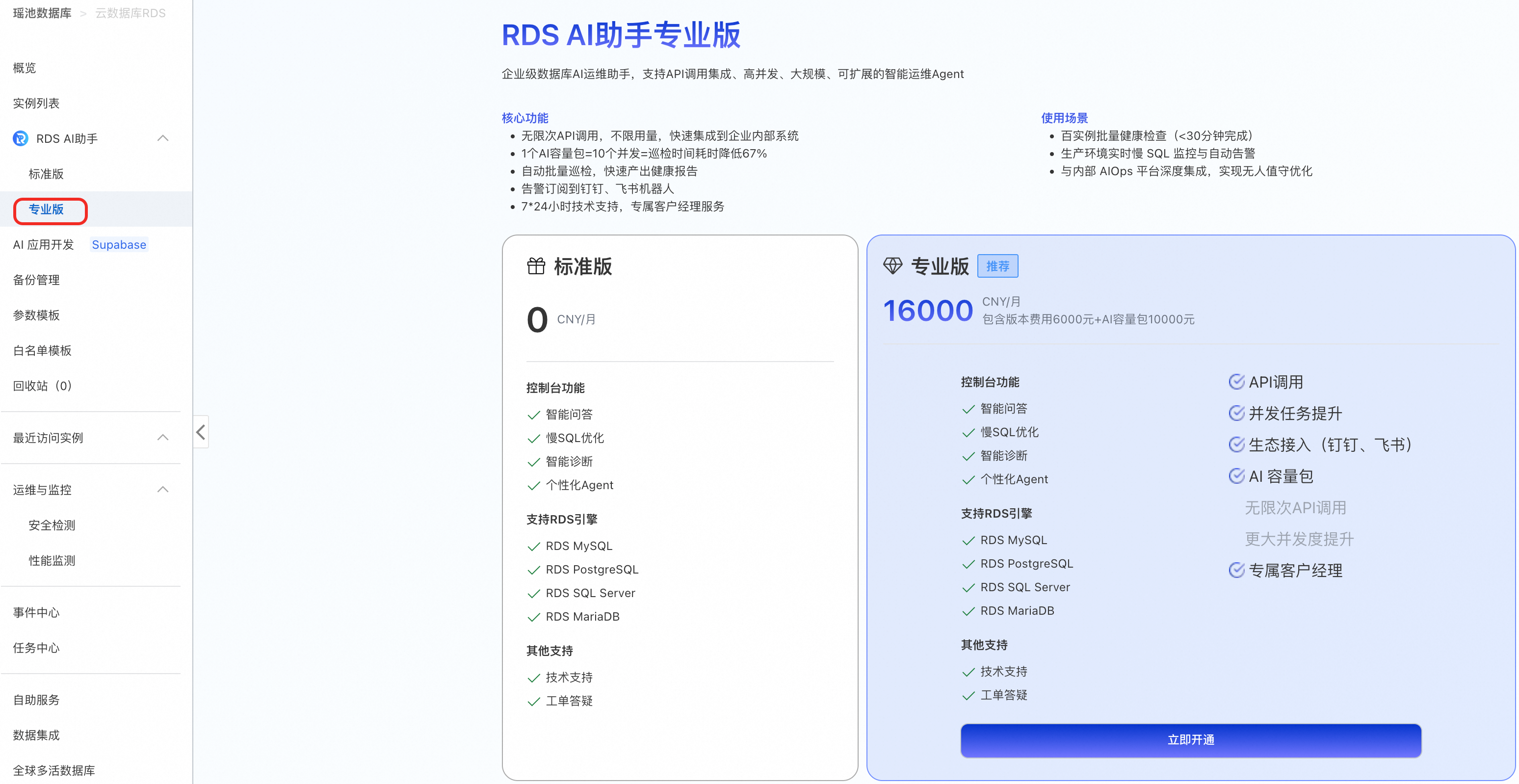
Task: Open 备份管理
Action: [37, 280]
